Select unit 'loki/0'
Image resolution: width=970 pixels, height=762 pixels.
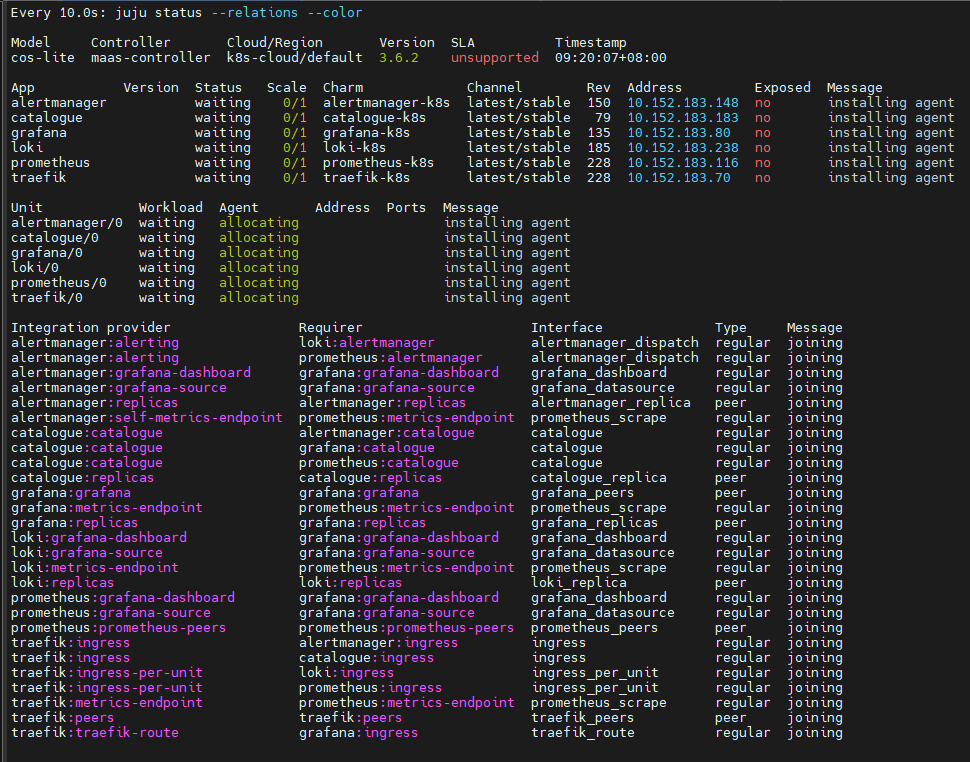point(35,267)
